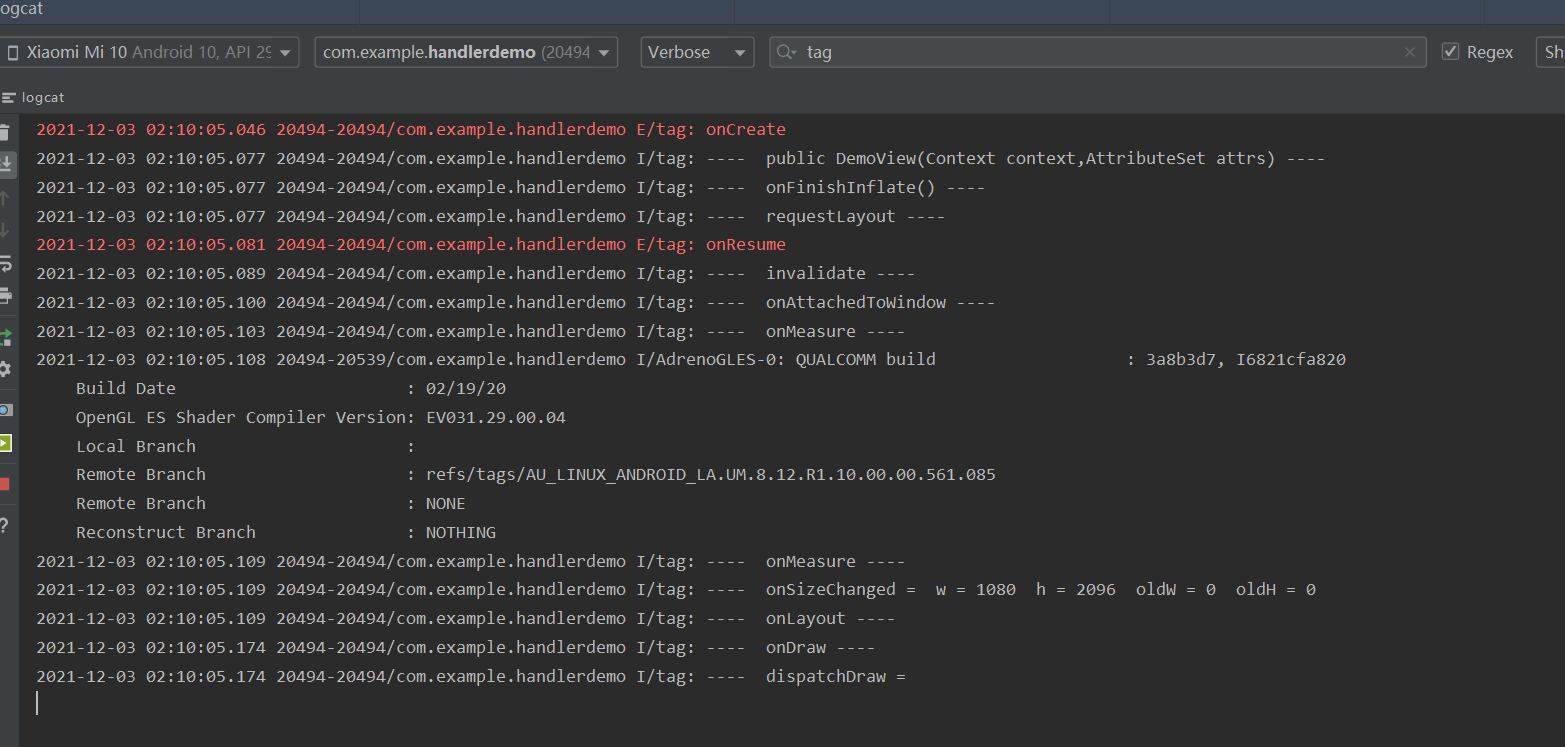This screenshot has height=747, width=1565.
Task: Click the dispatchDraw log line
Action: coord(470,677)
